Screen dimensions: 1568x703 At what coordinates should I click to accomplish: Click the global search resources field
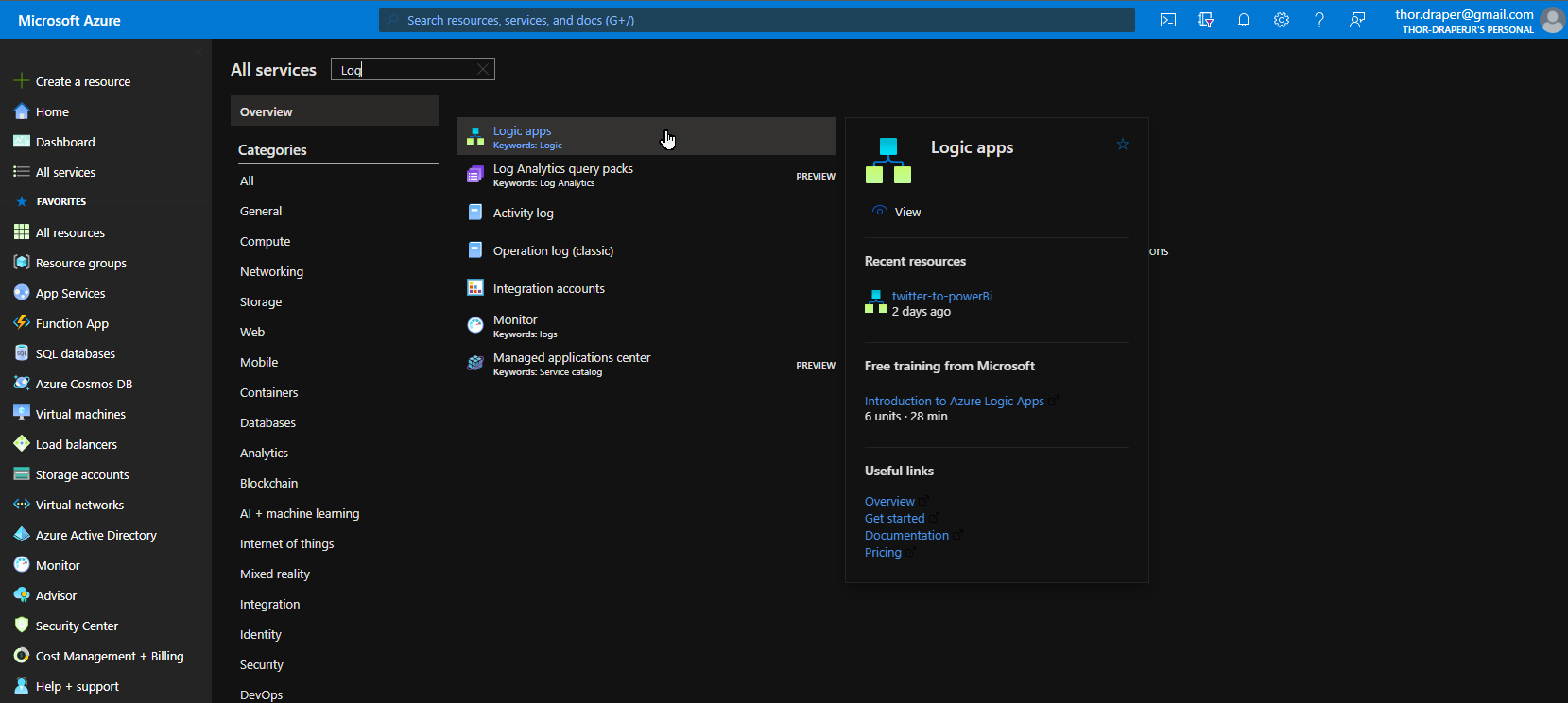click(x=757, y=20)
